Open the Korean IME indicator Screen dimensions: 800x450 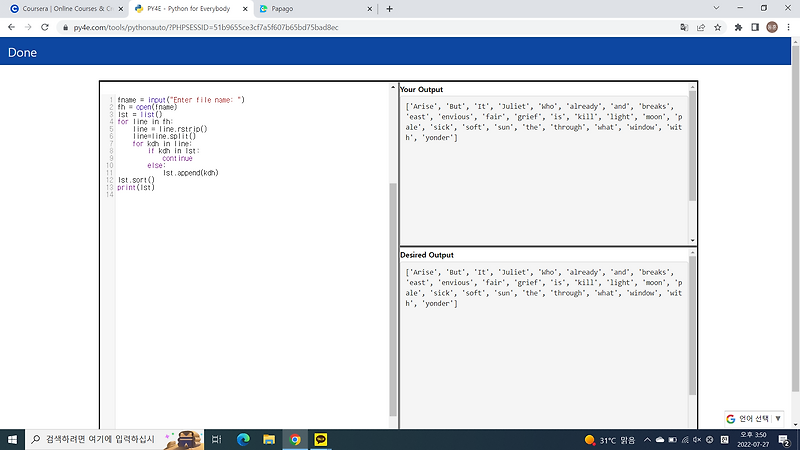724,440
